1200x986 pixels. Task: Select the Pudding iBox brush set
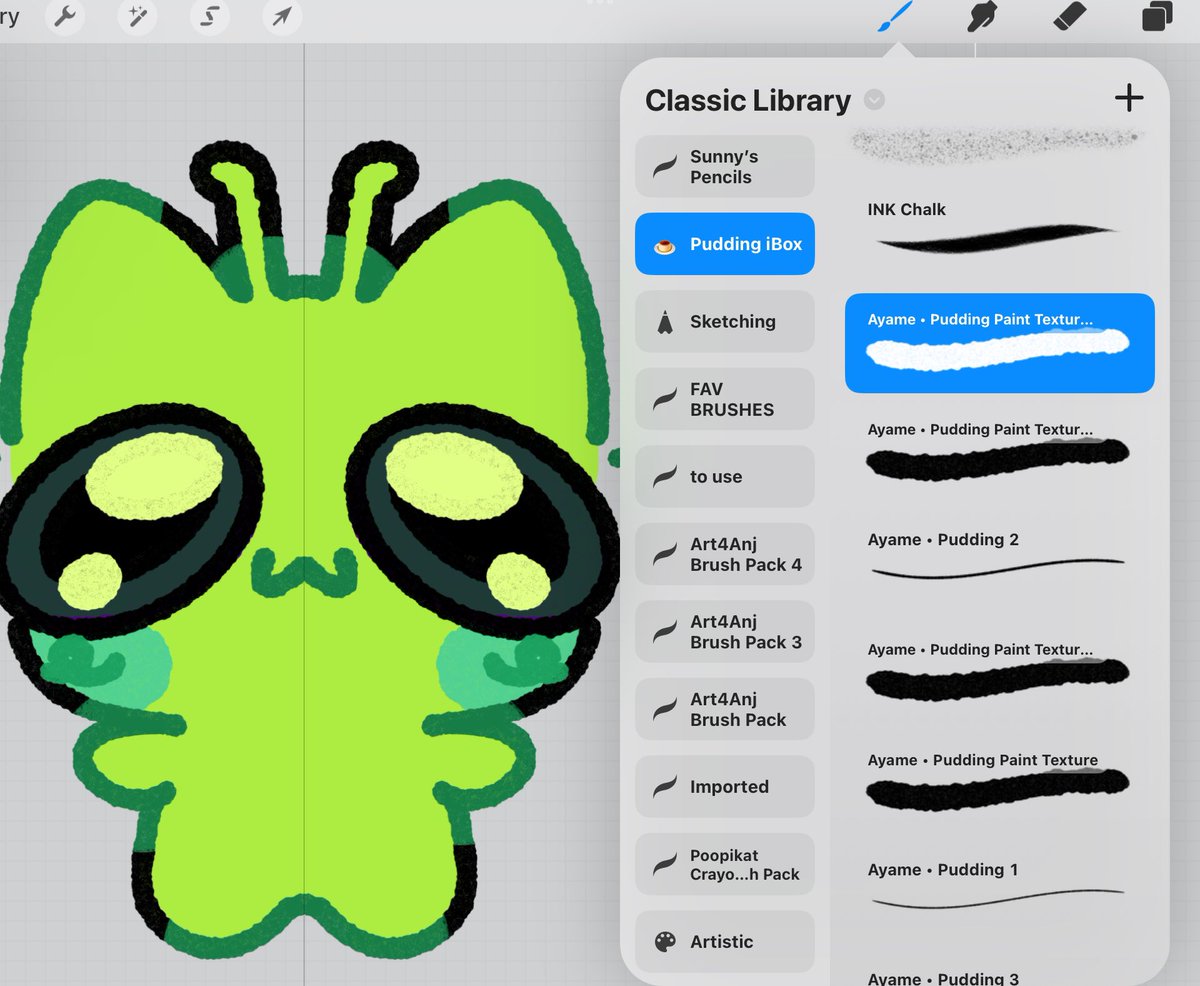click(x=725, y=244)
